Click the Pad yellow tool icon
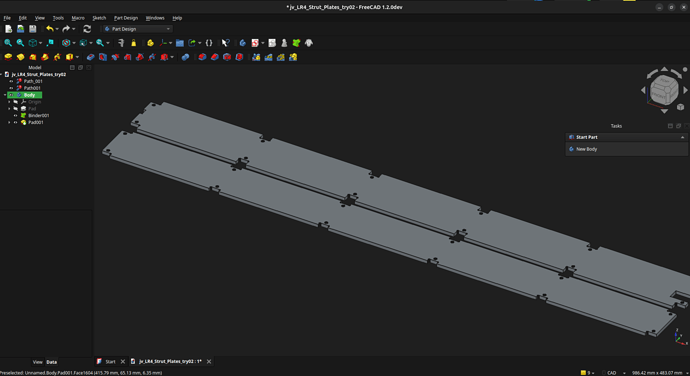 click(8, 57)
